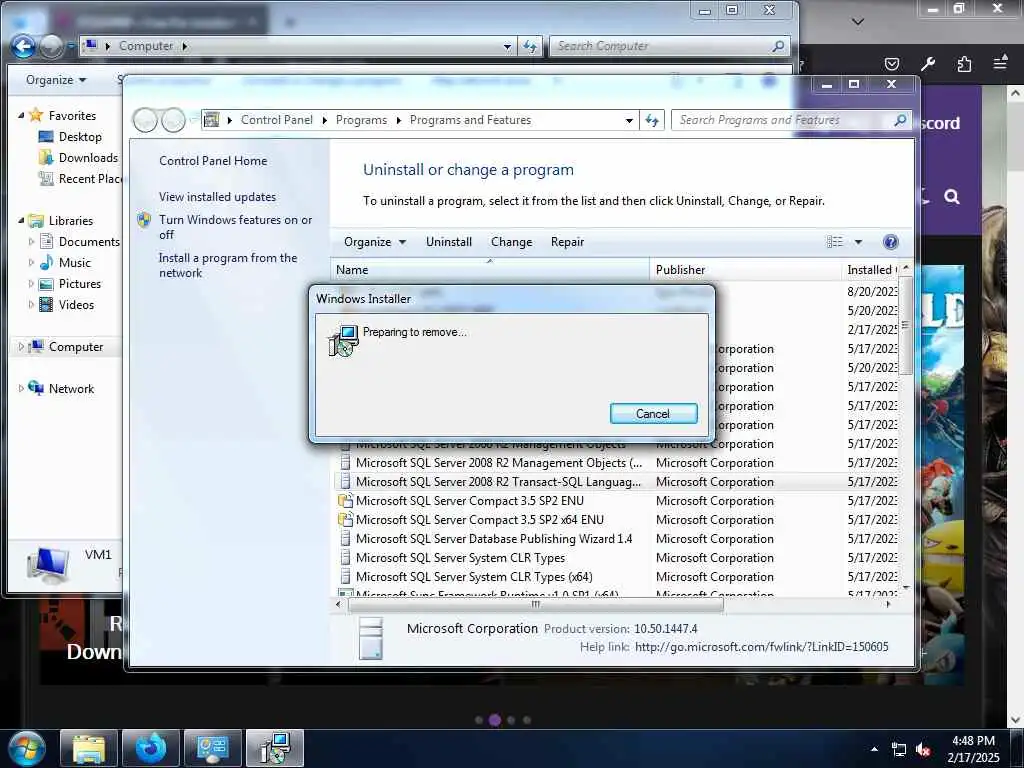Open Control Panel Home link

tap(213, 161)
